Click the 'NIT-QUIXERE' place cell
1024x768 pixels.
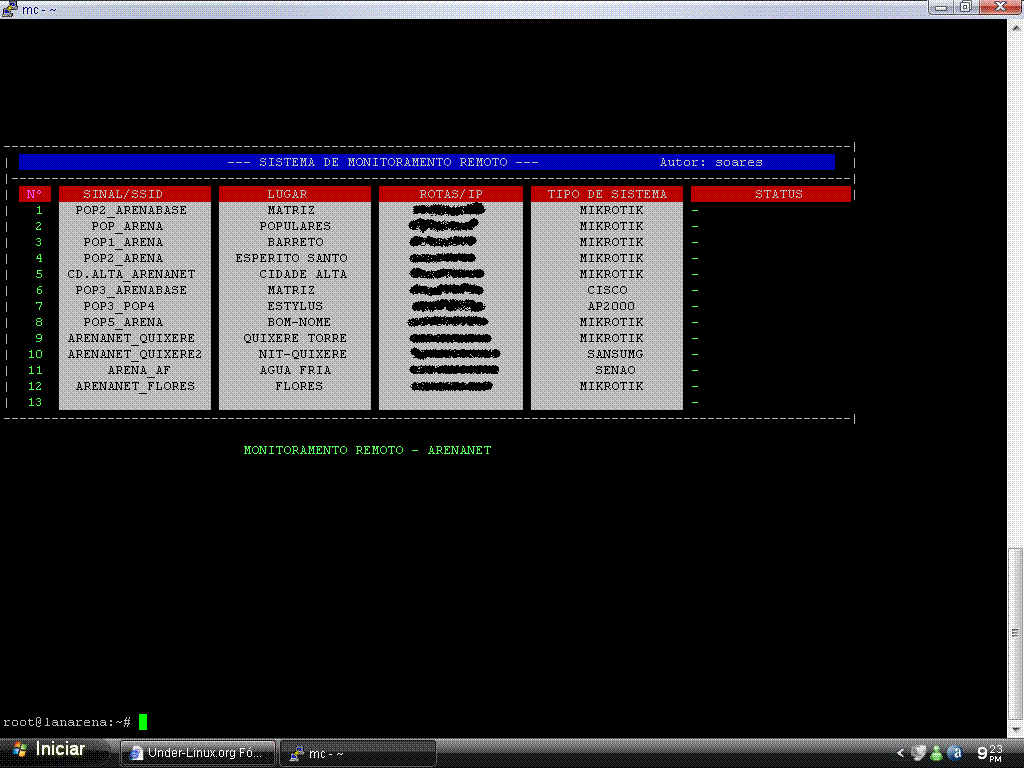302,354
